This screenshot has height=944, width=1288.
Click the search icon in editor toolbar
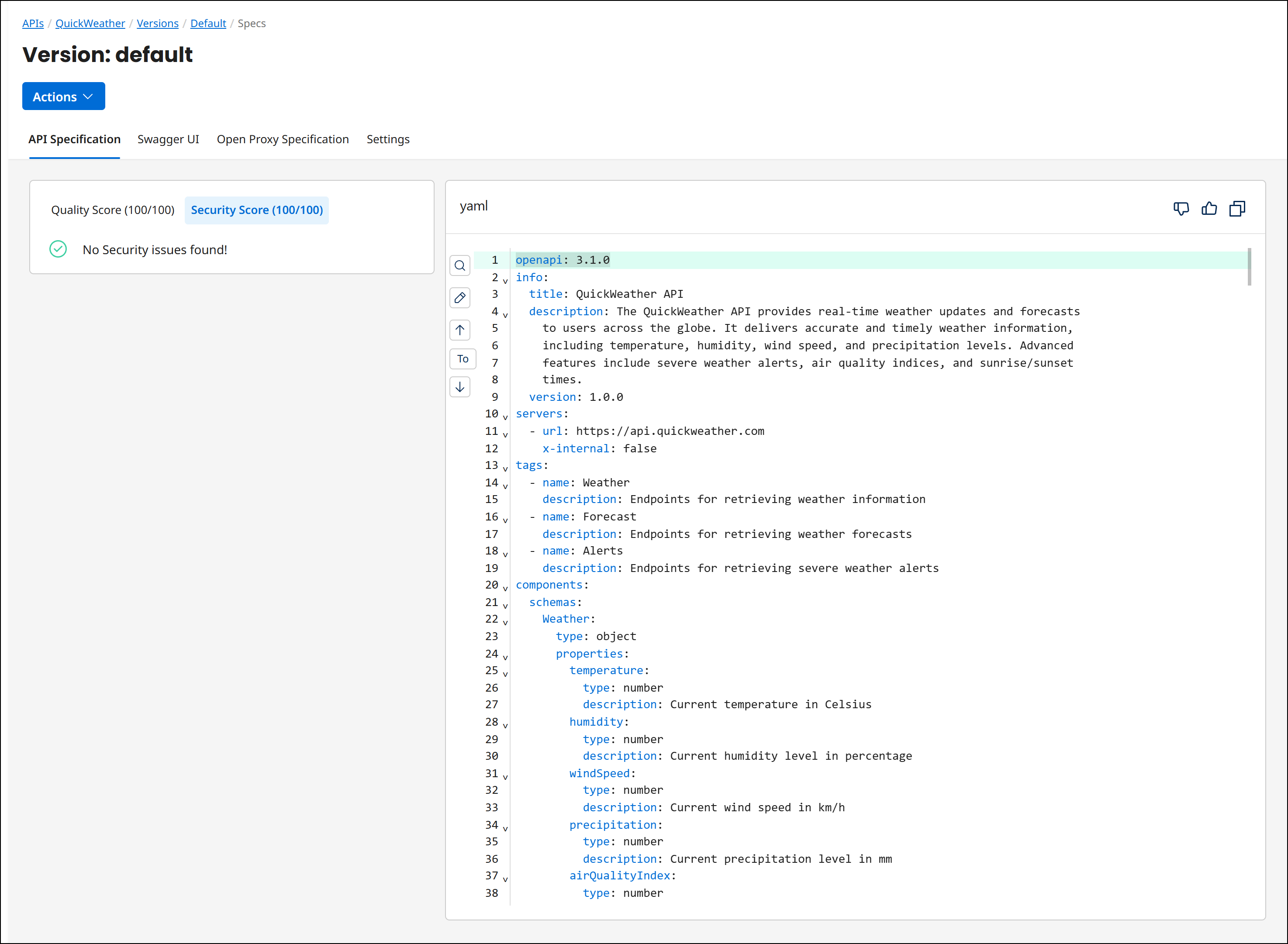pos(460,266)
